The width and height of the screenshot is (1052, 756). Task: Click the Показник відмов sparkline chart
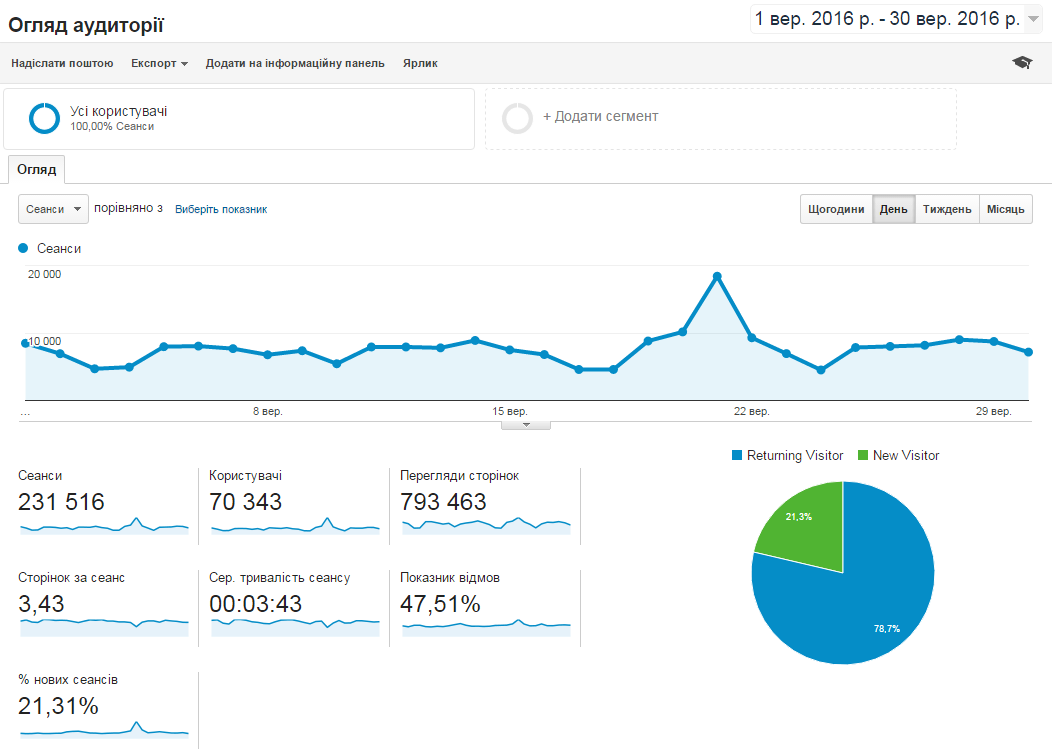[x=486, y=625]
